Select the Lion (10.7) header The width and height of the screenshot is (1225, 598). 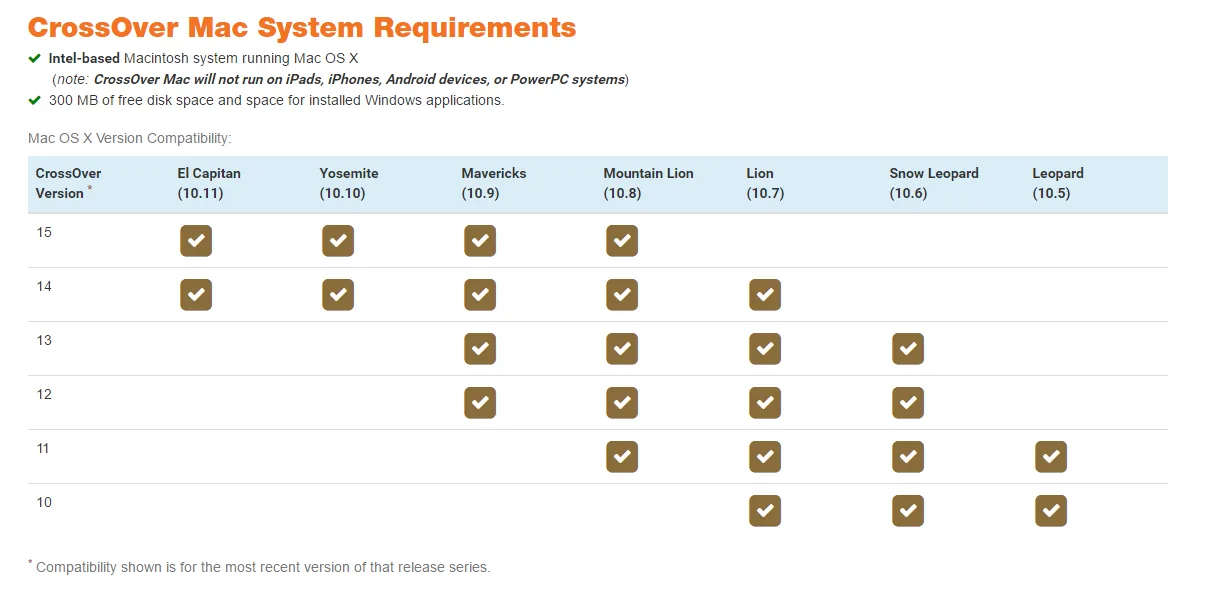pos(765,183)
